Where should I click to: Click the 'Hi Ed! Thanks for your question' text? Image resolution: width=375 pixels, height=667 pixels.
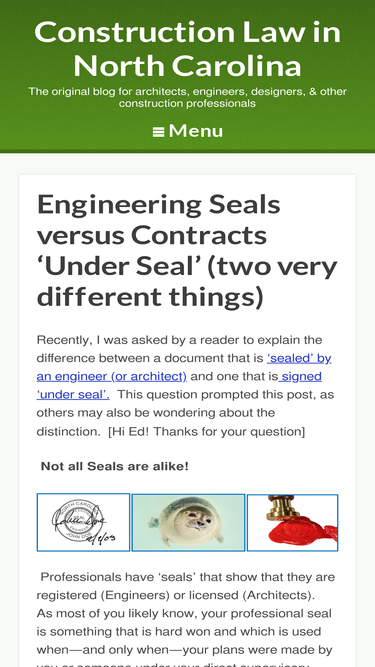[207, 432]
